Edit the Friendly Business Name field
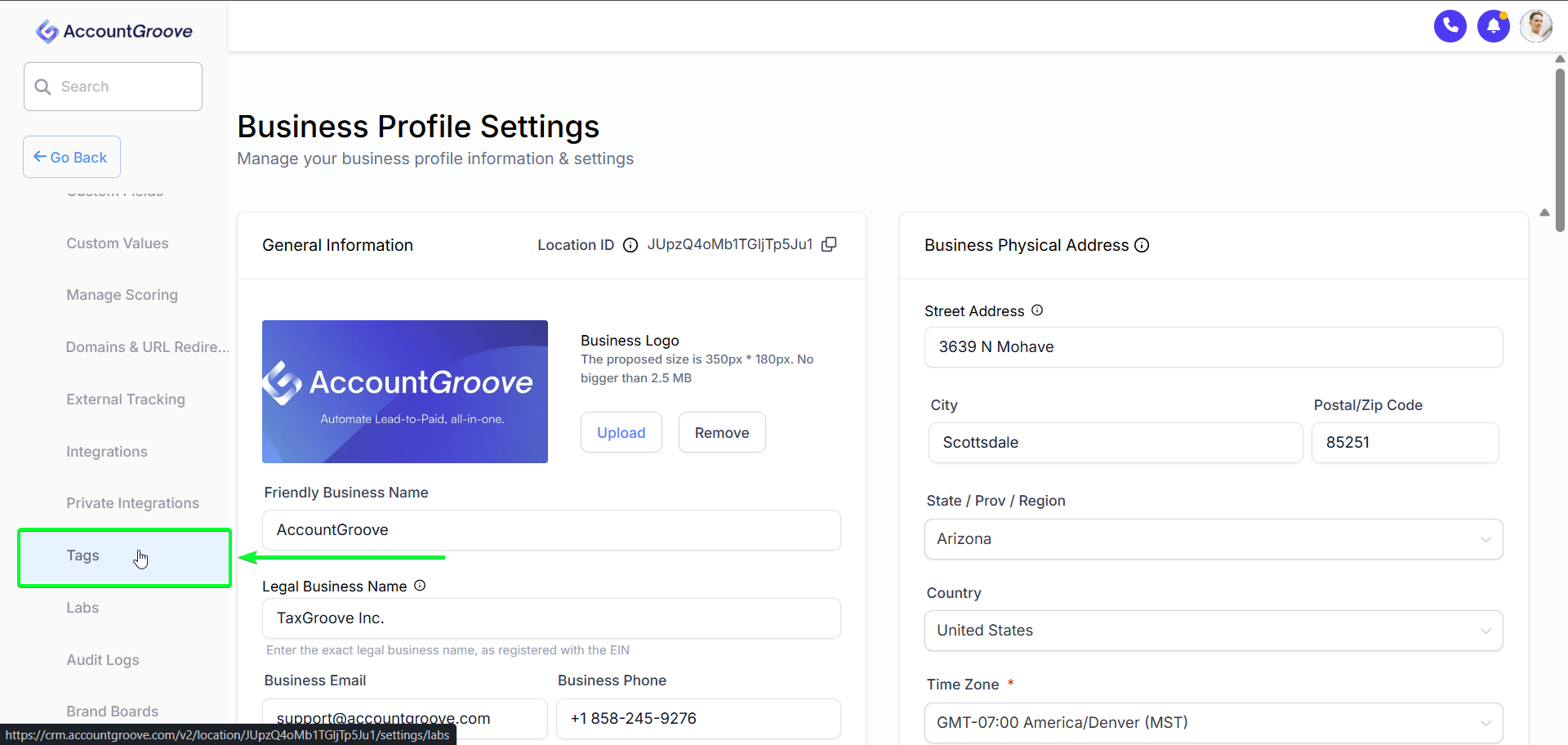Image resolution: width=1568 pixels, height=745 pixels. (x=551, y=530)
